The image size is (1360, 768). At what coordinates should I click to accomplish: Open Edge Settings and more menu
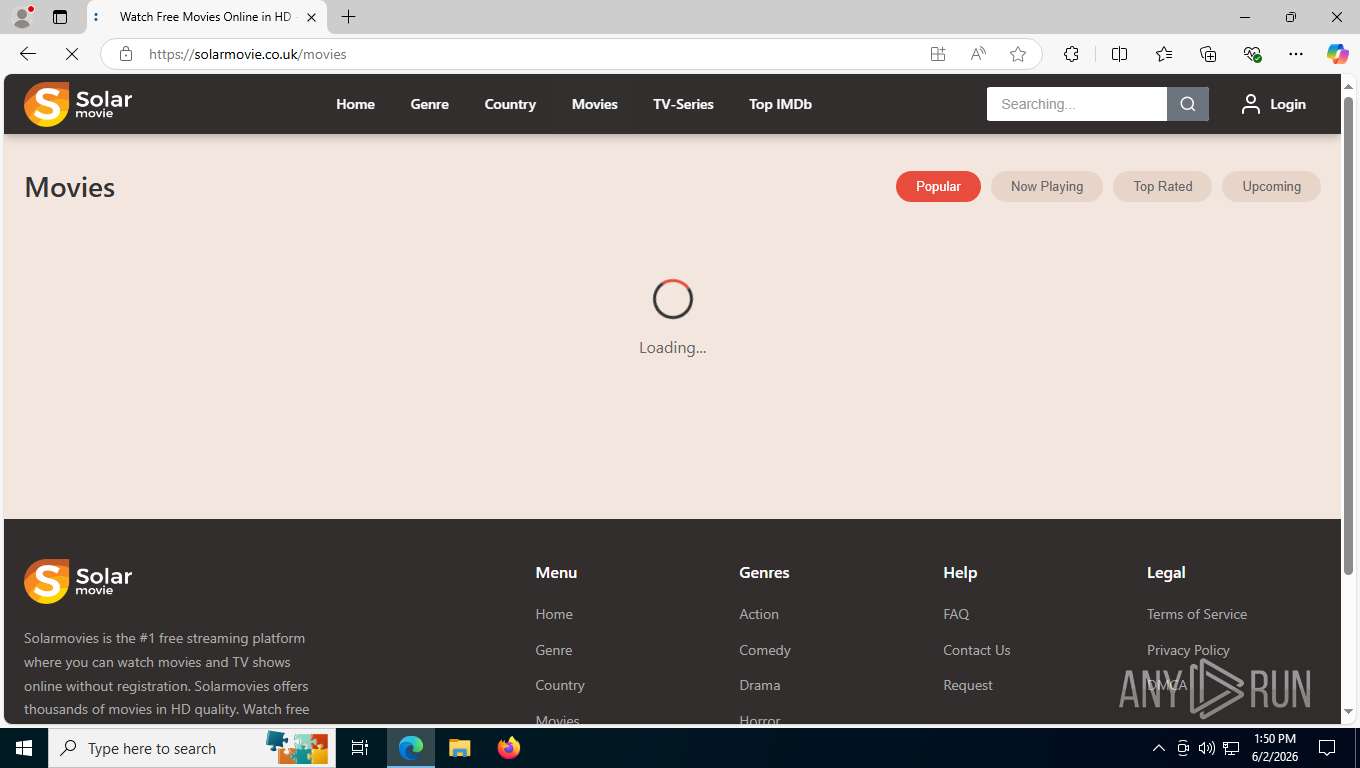1296,54
